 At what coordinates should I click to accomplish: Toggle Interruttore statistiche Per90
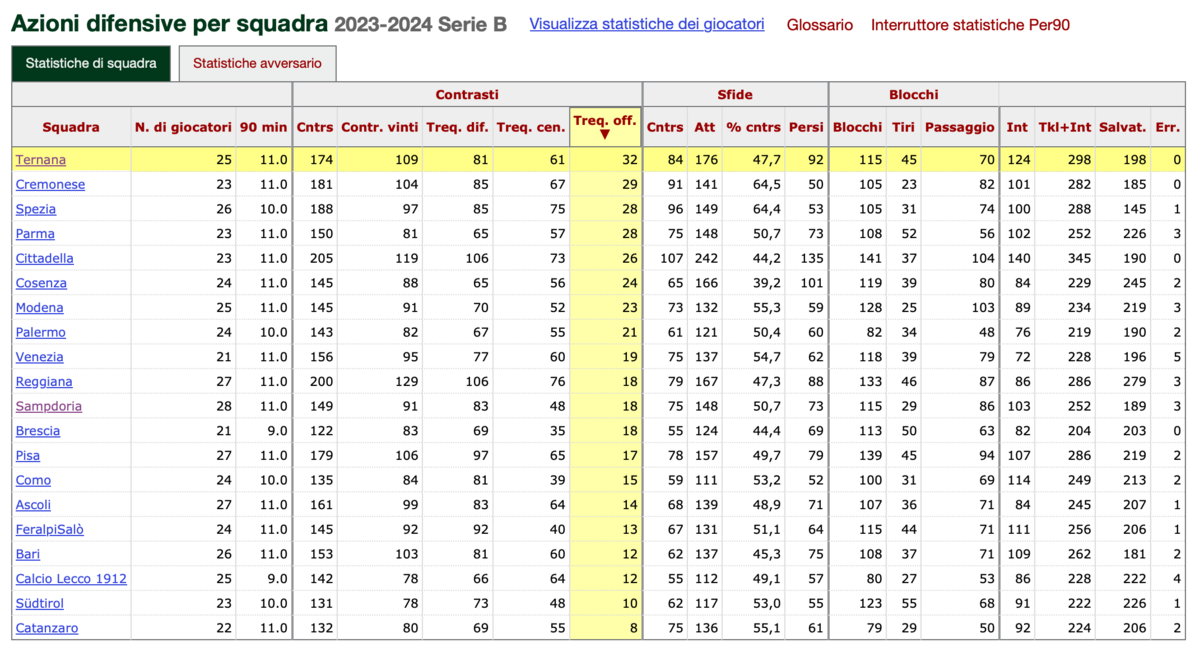970,25
